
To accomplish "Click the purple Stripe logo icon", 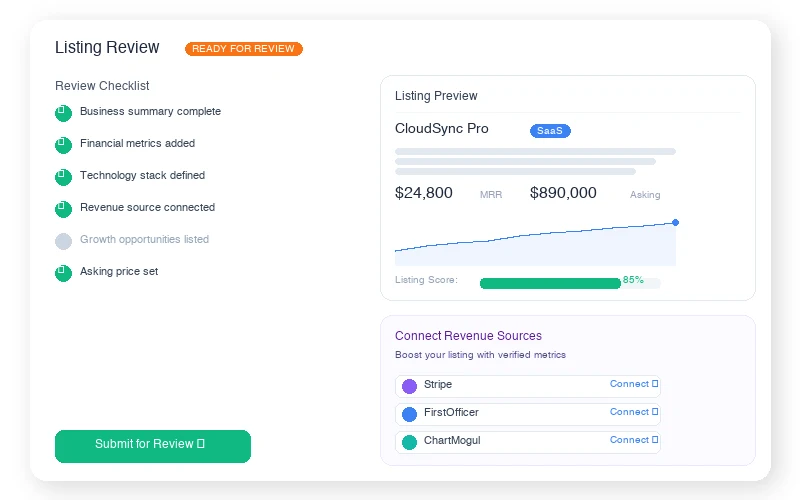I will 409,386.
